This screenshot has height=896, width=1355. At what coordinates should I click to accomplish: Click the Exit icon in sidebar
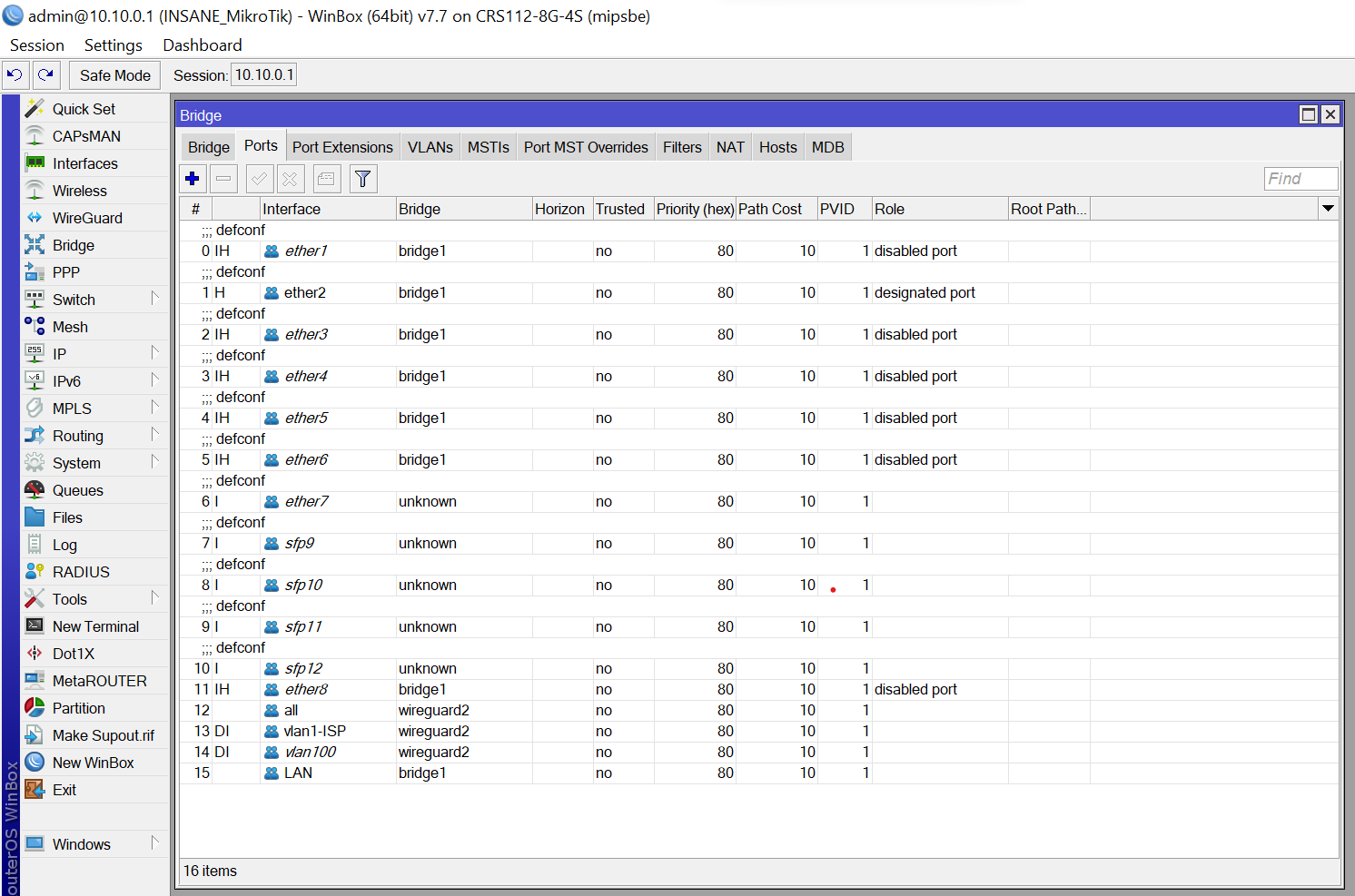click(35, 790)
